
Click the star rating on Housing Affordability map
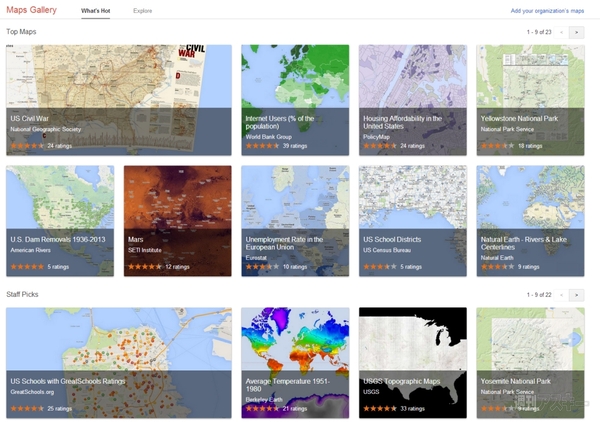point(380,146)
